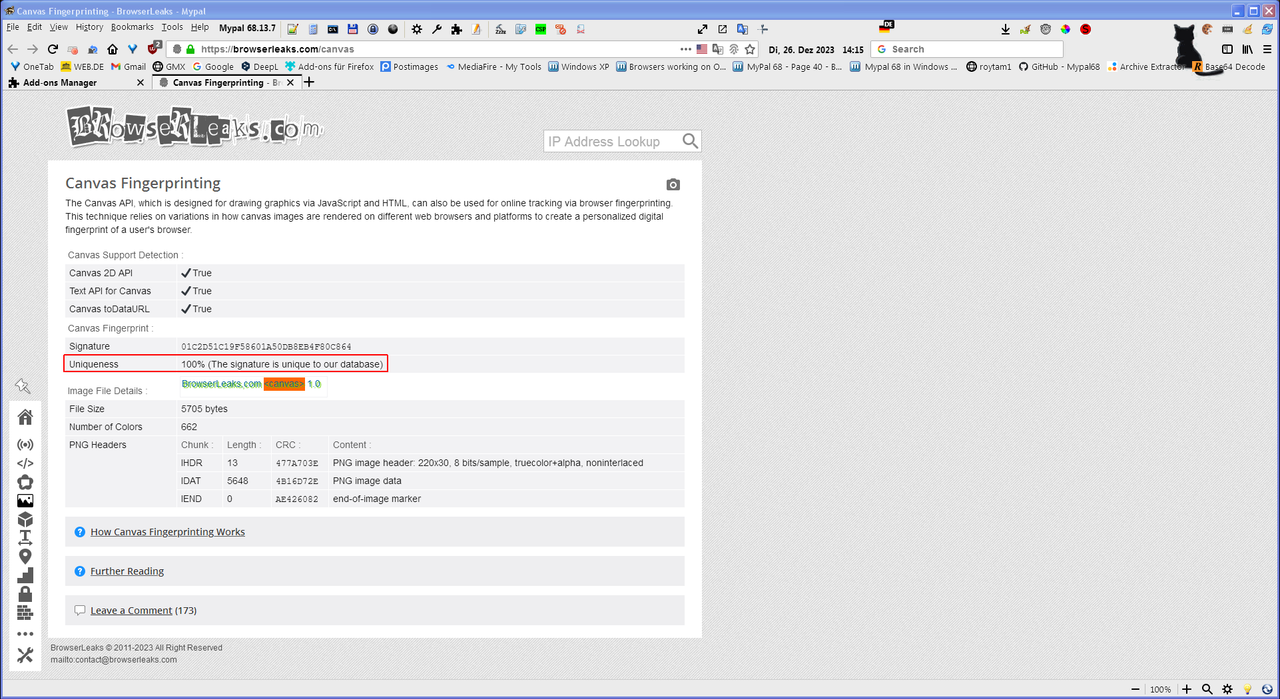Open the 3D cube WebGL icon in sidebar

coord(25,520)
